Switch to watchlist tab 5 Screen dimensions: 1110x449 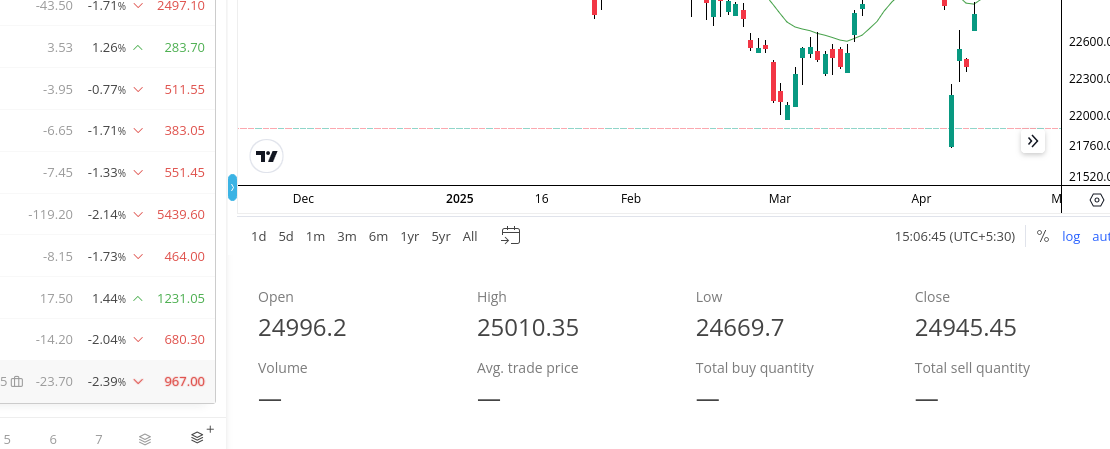click(7, 439)
